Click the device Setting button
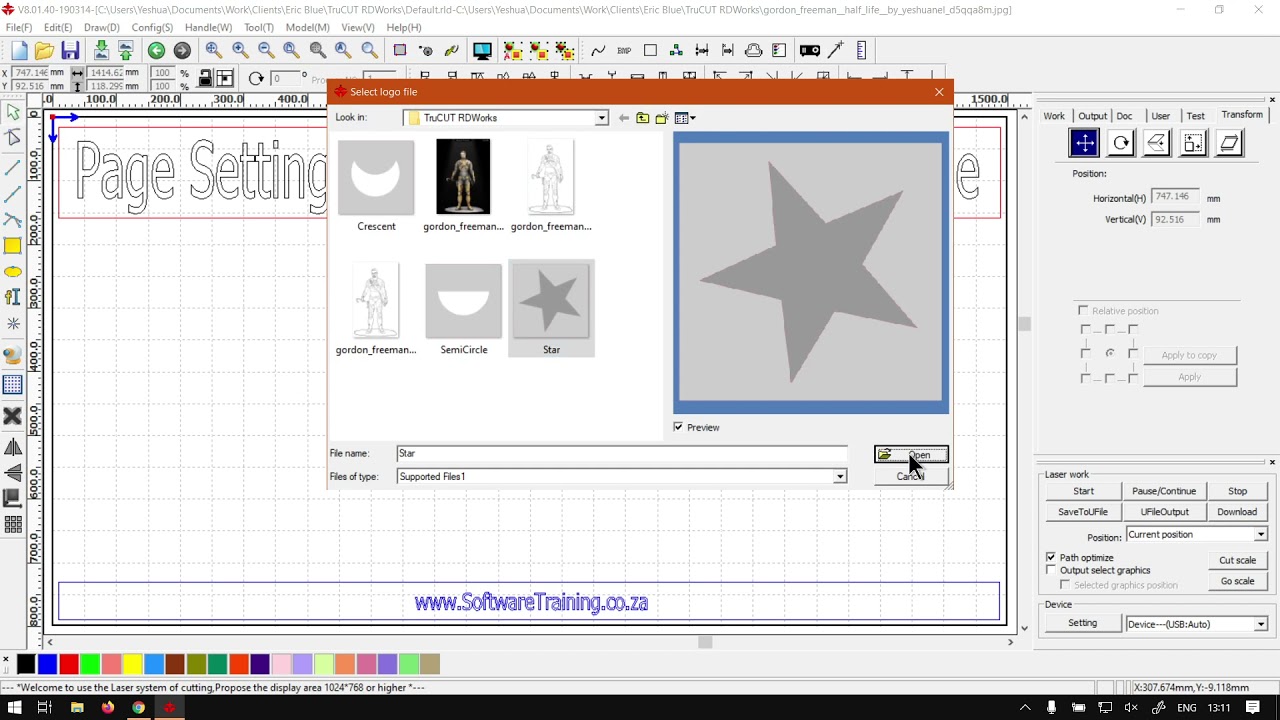 1082,623
